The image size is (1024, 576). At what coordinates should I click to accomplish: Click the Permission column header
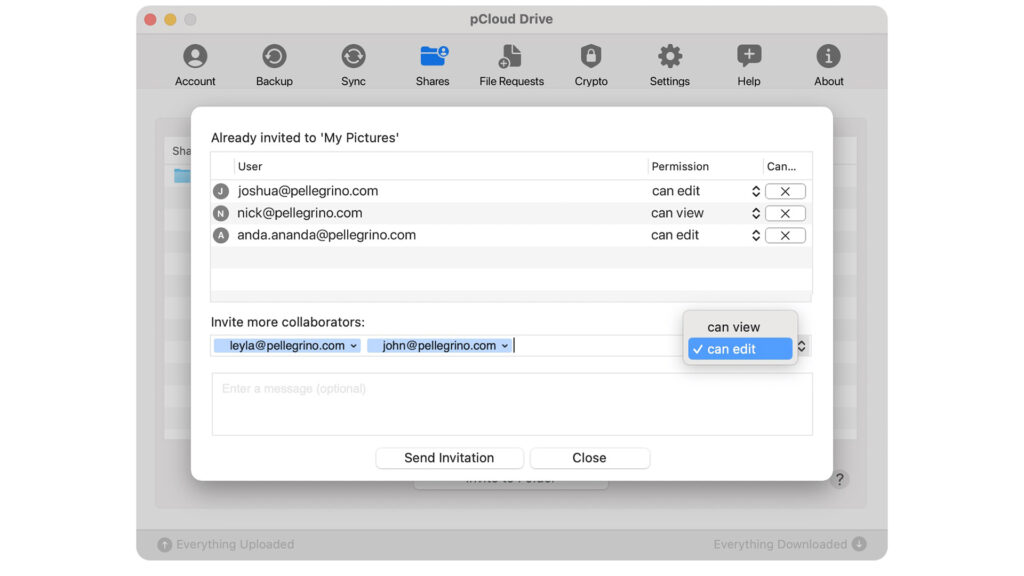[680, 167]
